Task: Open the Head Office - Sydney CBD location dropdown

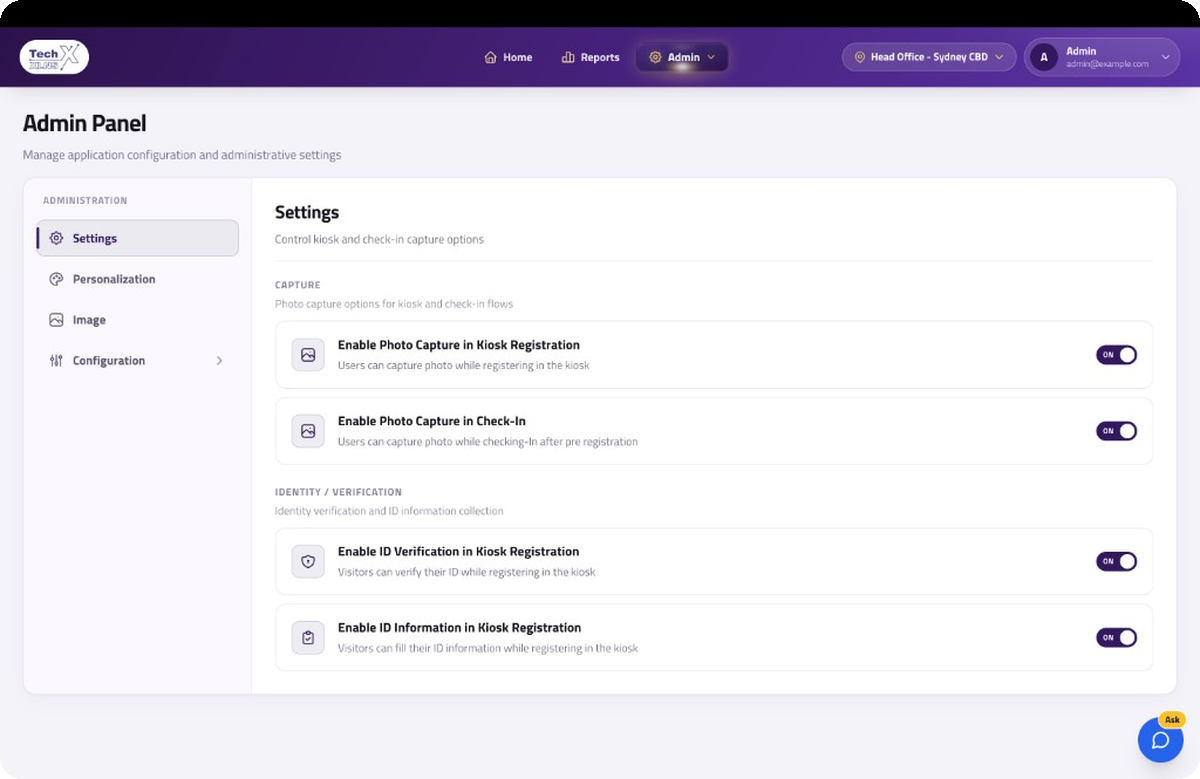Action: tap(929, 57)
